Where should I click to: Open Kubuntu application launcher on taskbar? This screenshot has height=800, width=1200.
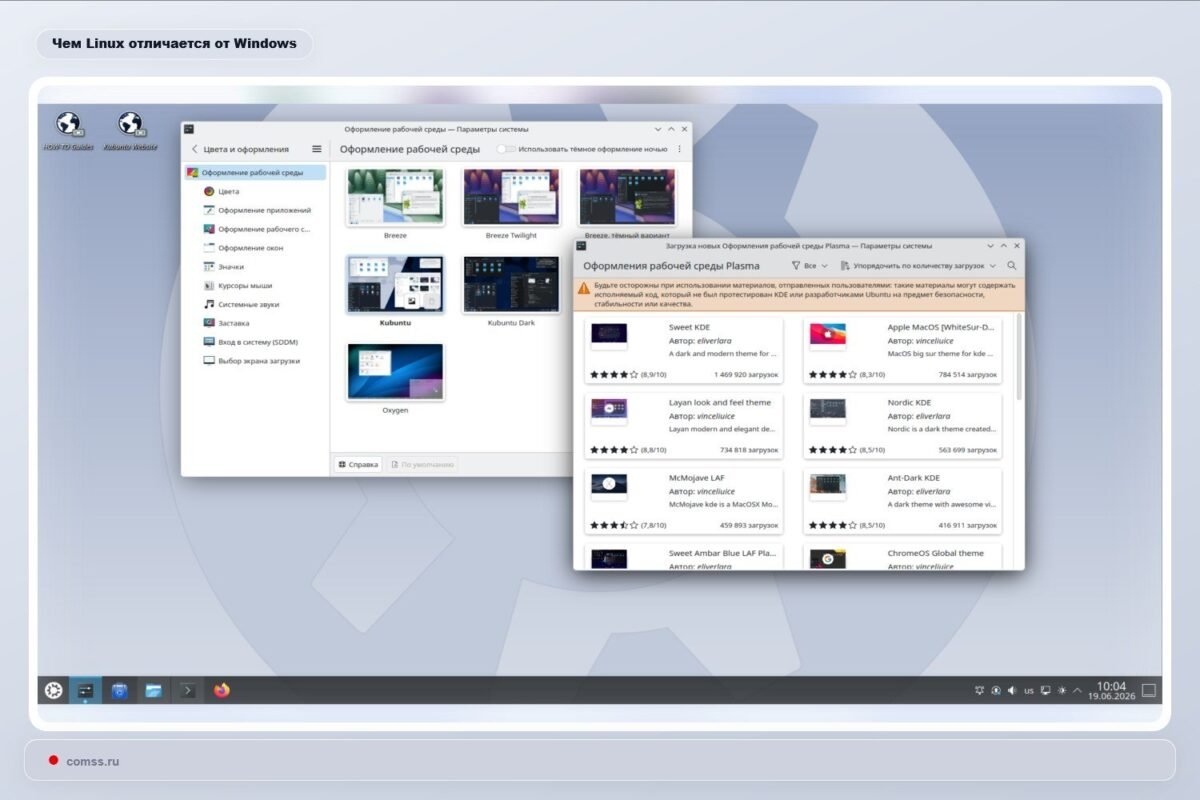coord(53,690)
